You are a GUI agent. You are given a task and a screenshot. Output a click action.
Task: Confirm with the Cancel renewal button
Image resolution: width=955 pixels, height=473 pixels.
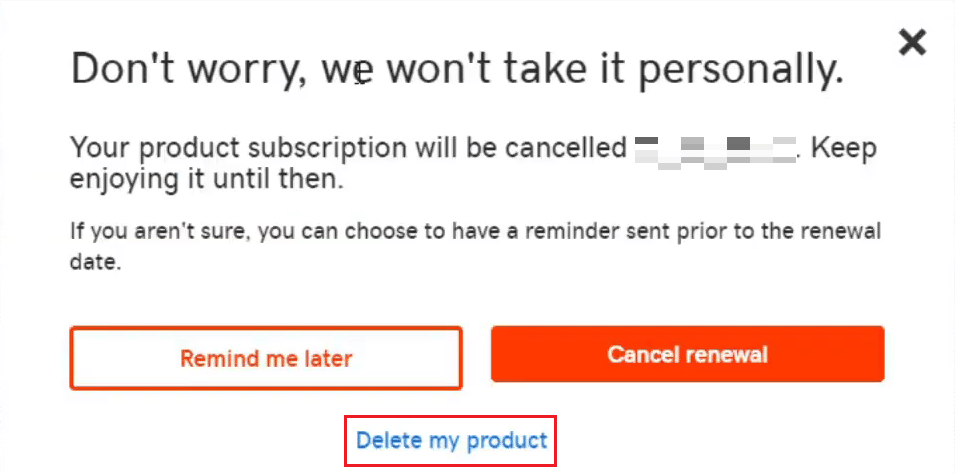click(x=687, y=354)
